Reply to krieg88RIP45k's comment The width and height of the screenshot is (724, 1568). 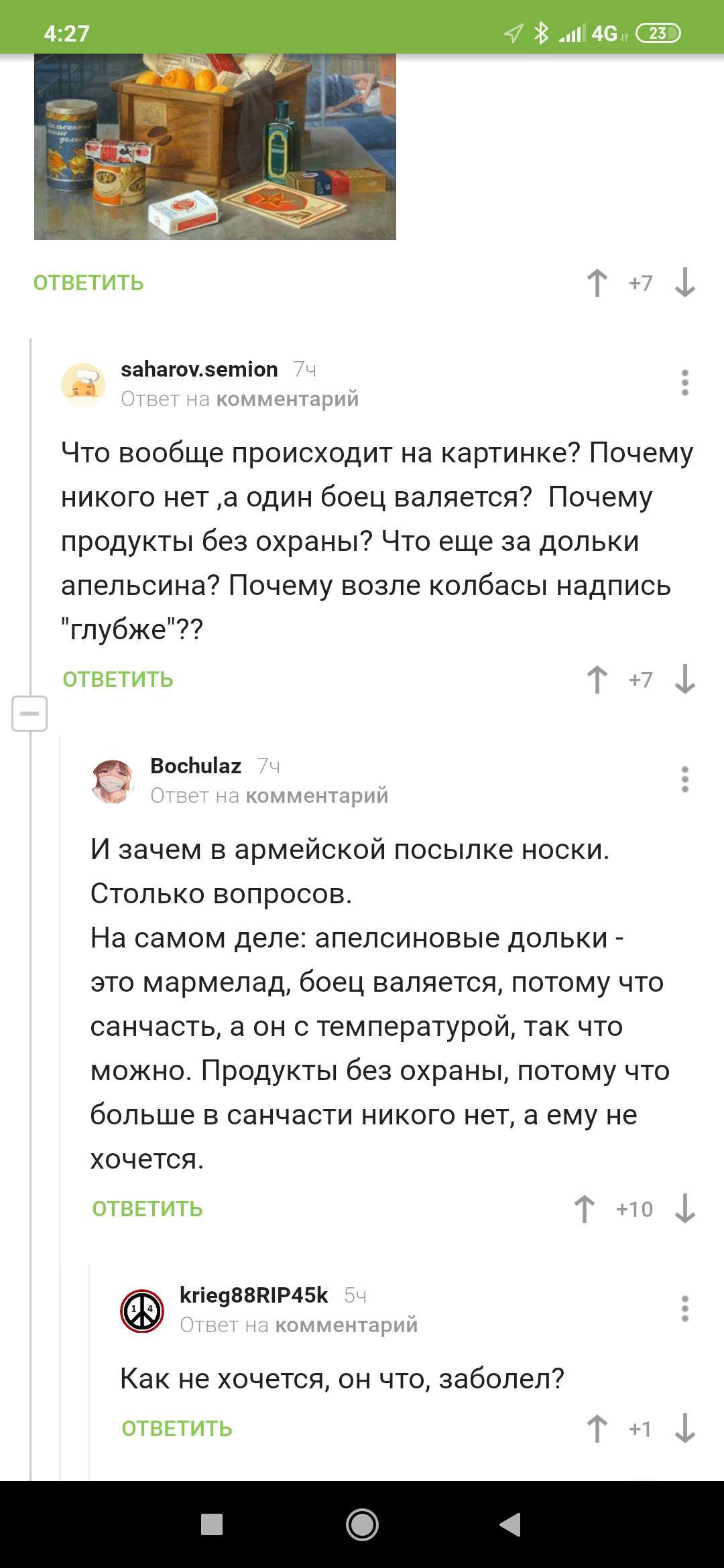point(177,1429)
